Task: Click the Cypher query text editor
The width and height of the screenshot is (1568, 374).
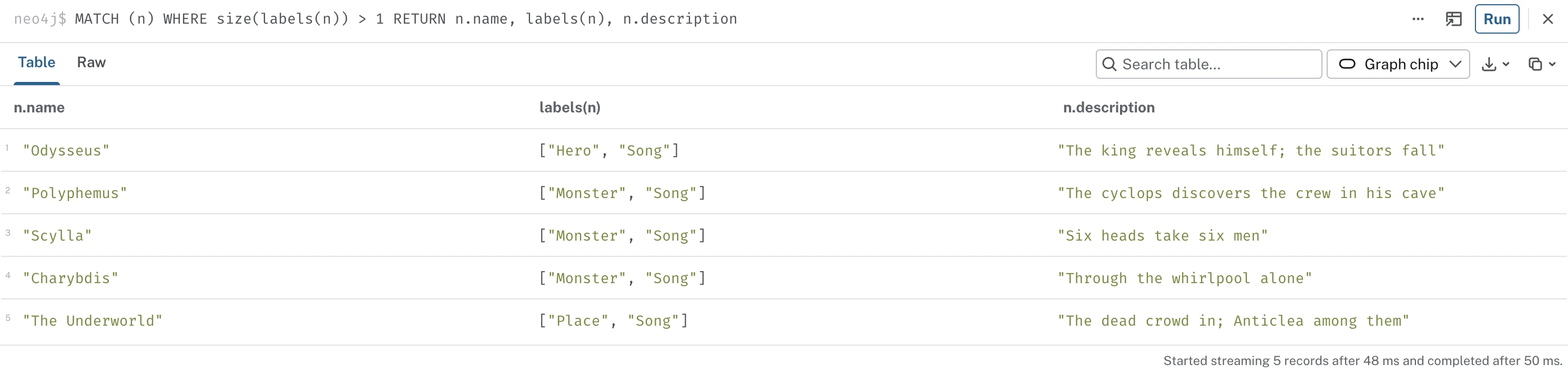Action: 406,19
